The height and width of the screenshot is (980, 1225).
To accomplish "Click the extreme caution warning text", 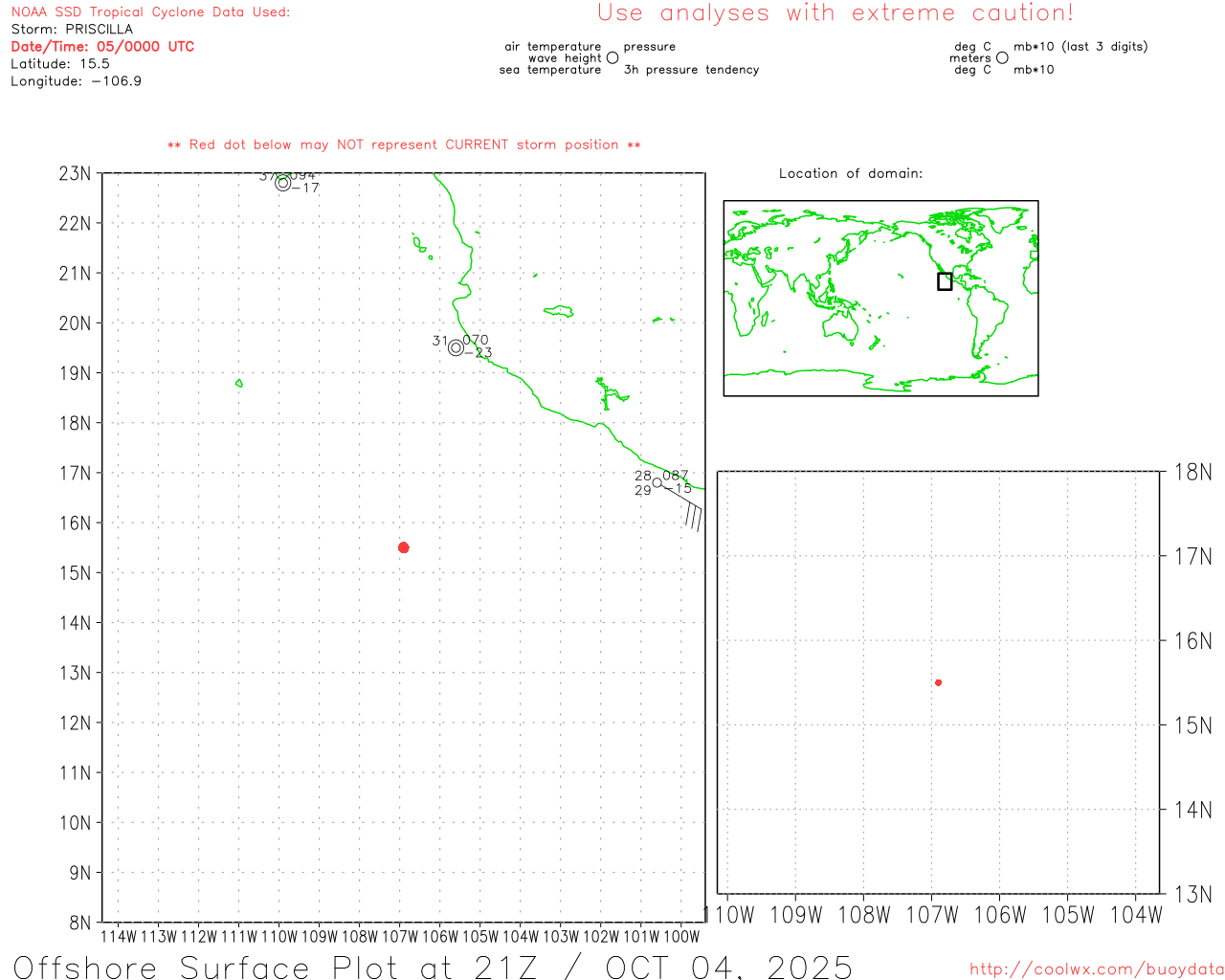I will [835, 13].
